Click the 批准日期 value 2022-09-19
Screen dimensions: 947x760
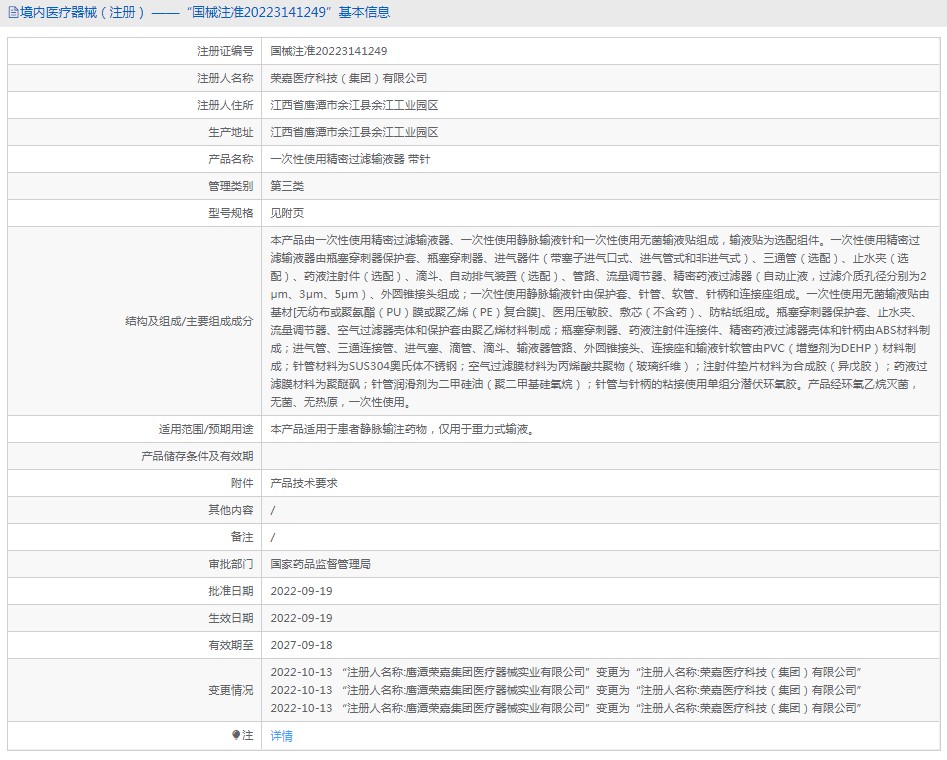click(301, 591)
